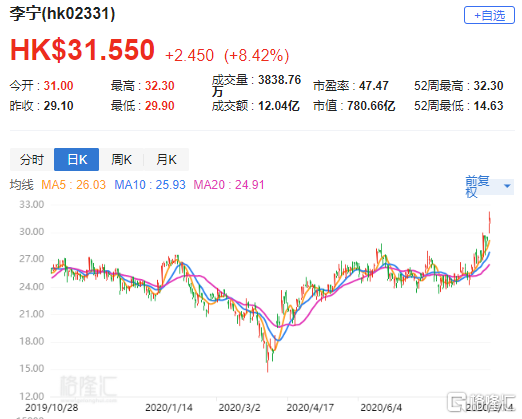This screenshot has width=522, height=419.
Task: Click the 52周最高 value 32.30
Action: click(488, 86)
